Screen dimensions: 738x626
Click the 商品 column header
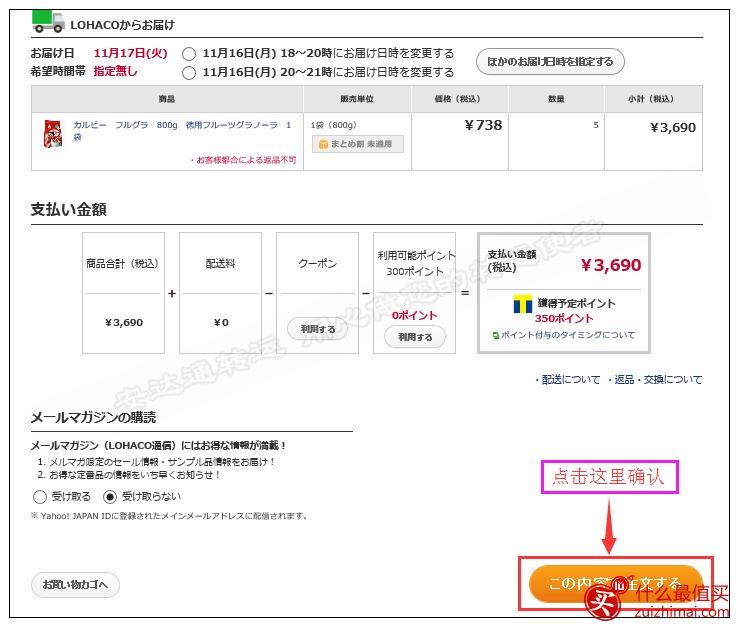(x=167, y=99)
